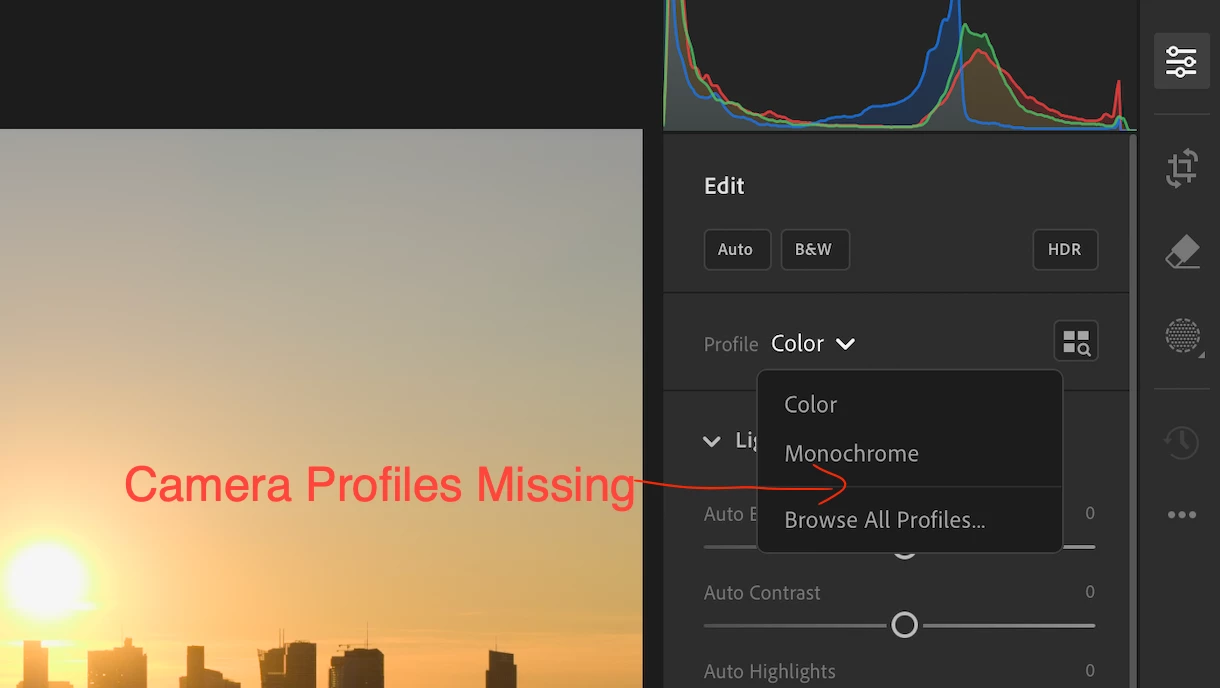Click the sunset skyline photo
The image size is (1220, 688).
click(x=321, y=408)
